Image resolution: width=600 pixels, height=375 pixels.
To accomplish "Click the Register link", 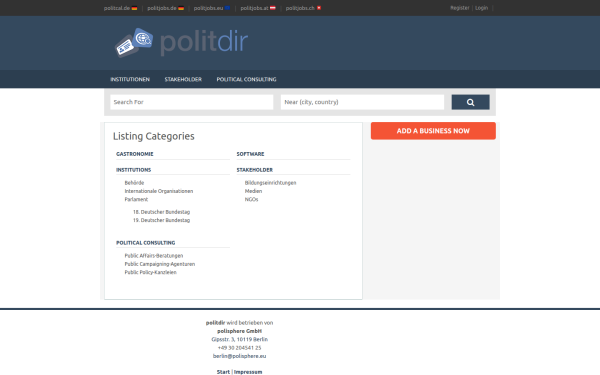I will 460,8.
